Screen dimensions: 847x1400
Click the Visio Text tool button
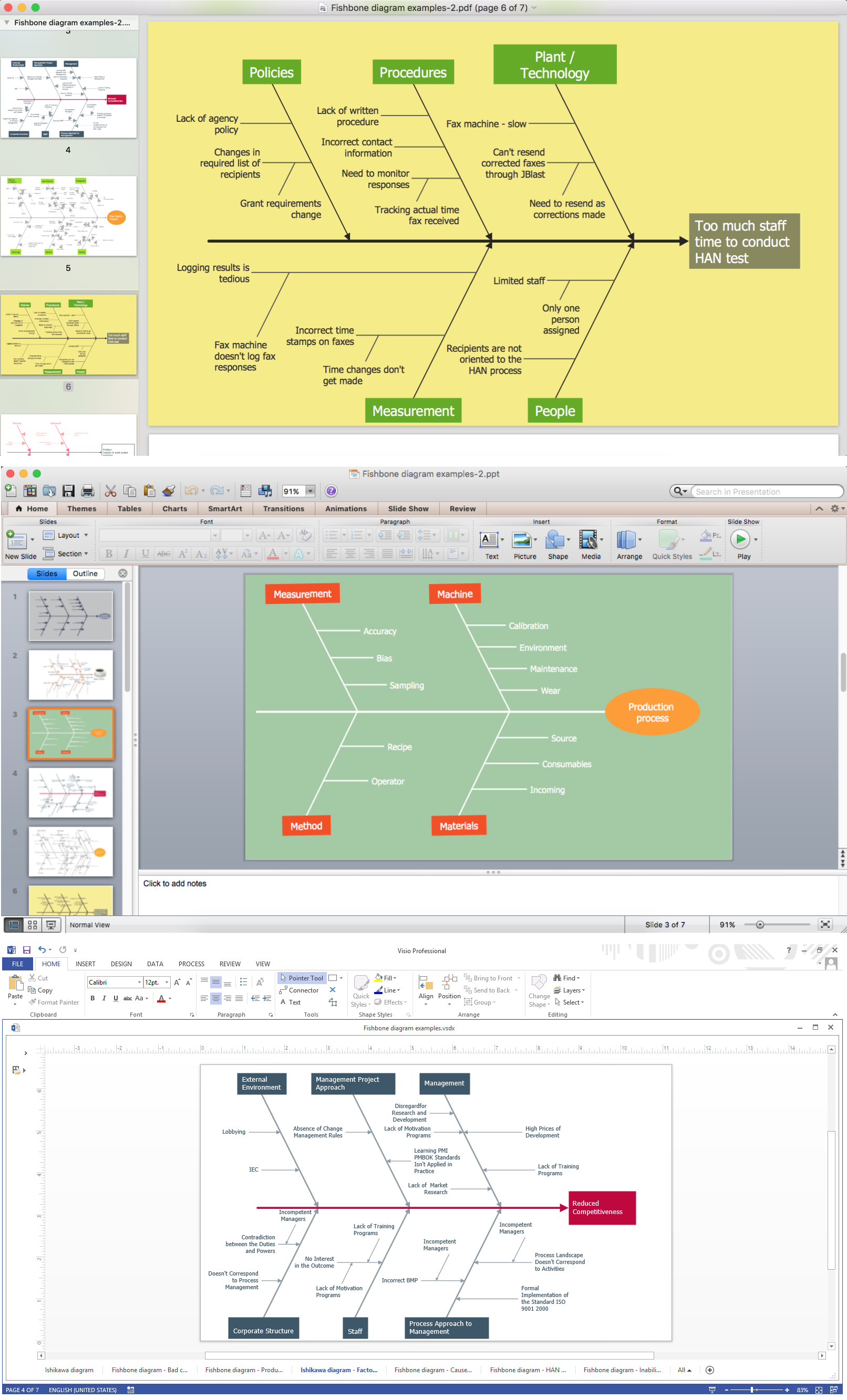pyautogui.click(x=290, y=1002)
